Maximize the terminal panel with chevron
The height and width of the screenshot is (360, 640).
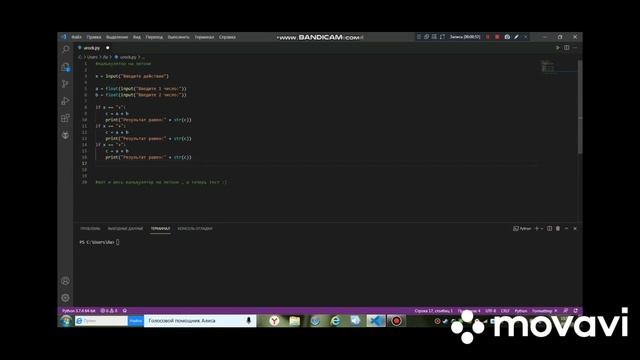[x=567, y=229]
